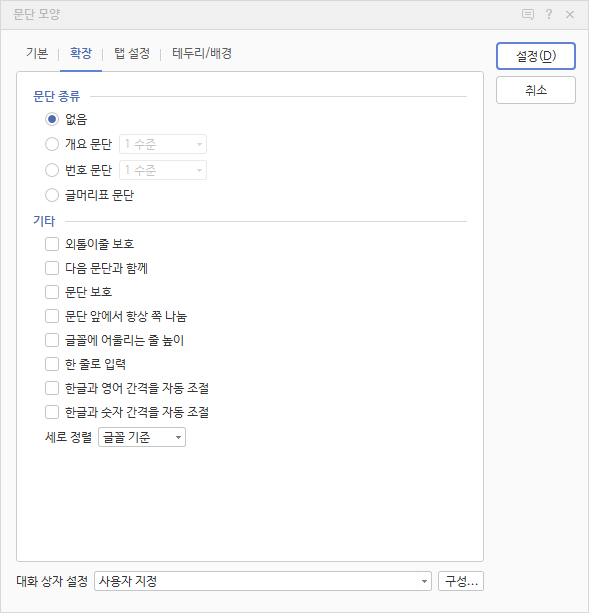
Task: Close the 문단 모양 dialog
Action: coord(570,15)
